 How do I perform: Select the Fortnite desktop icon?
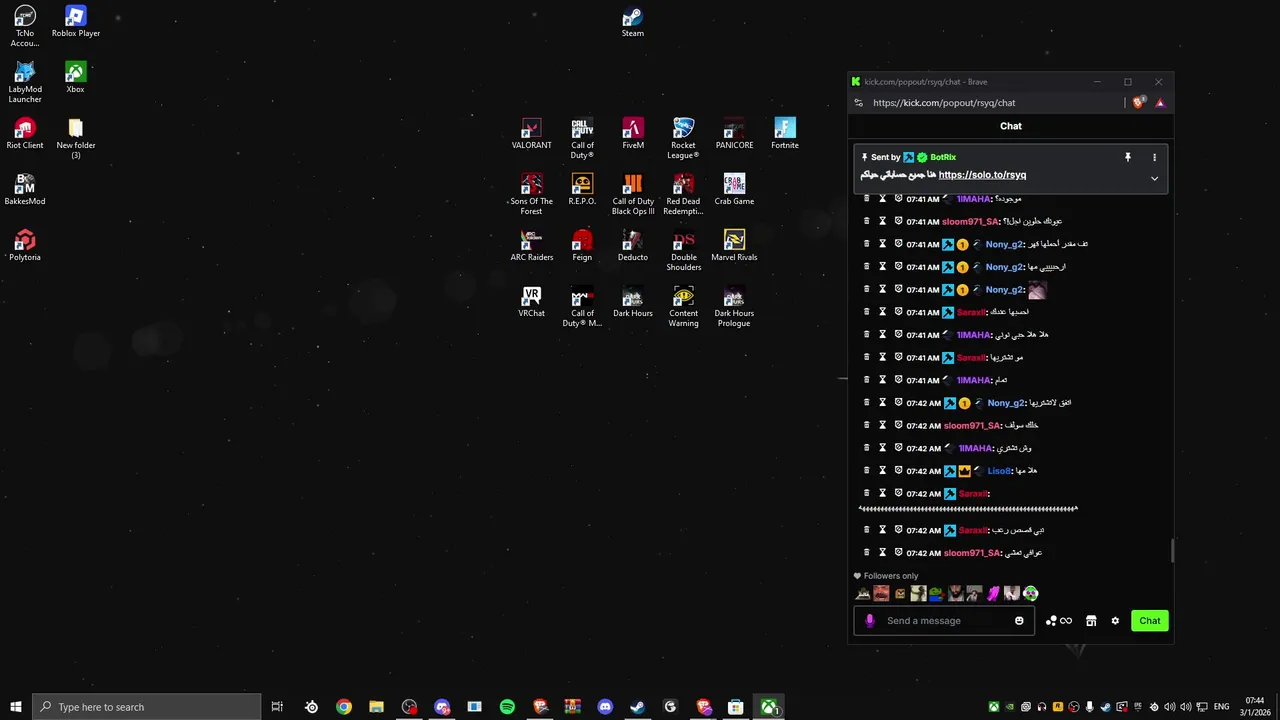click(x=785, y=134)
